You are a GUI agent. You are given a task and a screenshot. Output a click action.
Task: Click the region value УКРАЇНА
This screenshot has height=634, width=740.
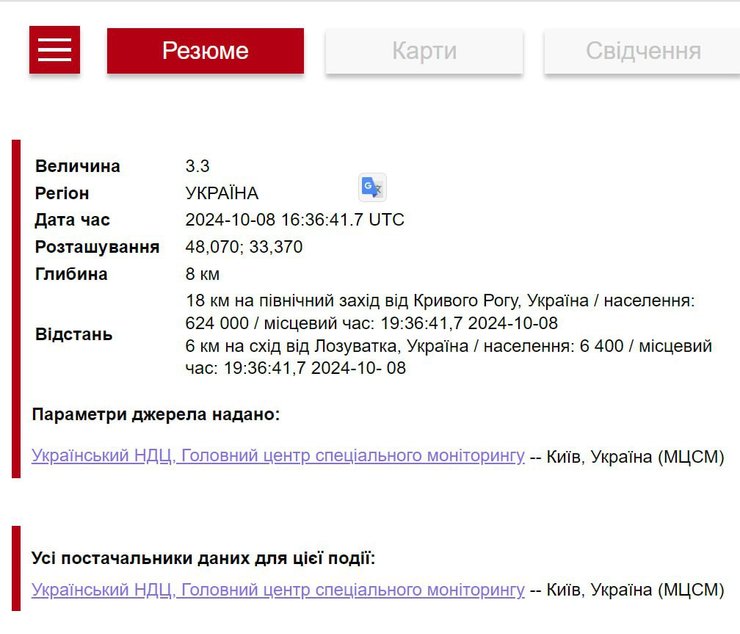(x=222, y=193)
